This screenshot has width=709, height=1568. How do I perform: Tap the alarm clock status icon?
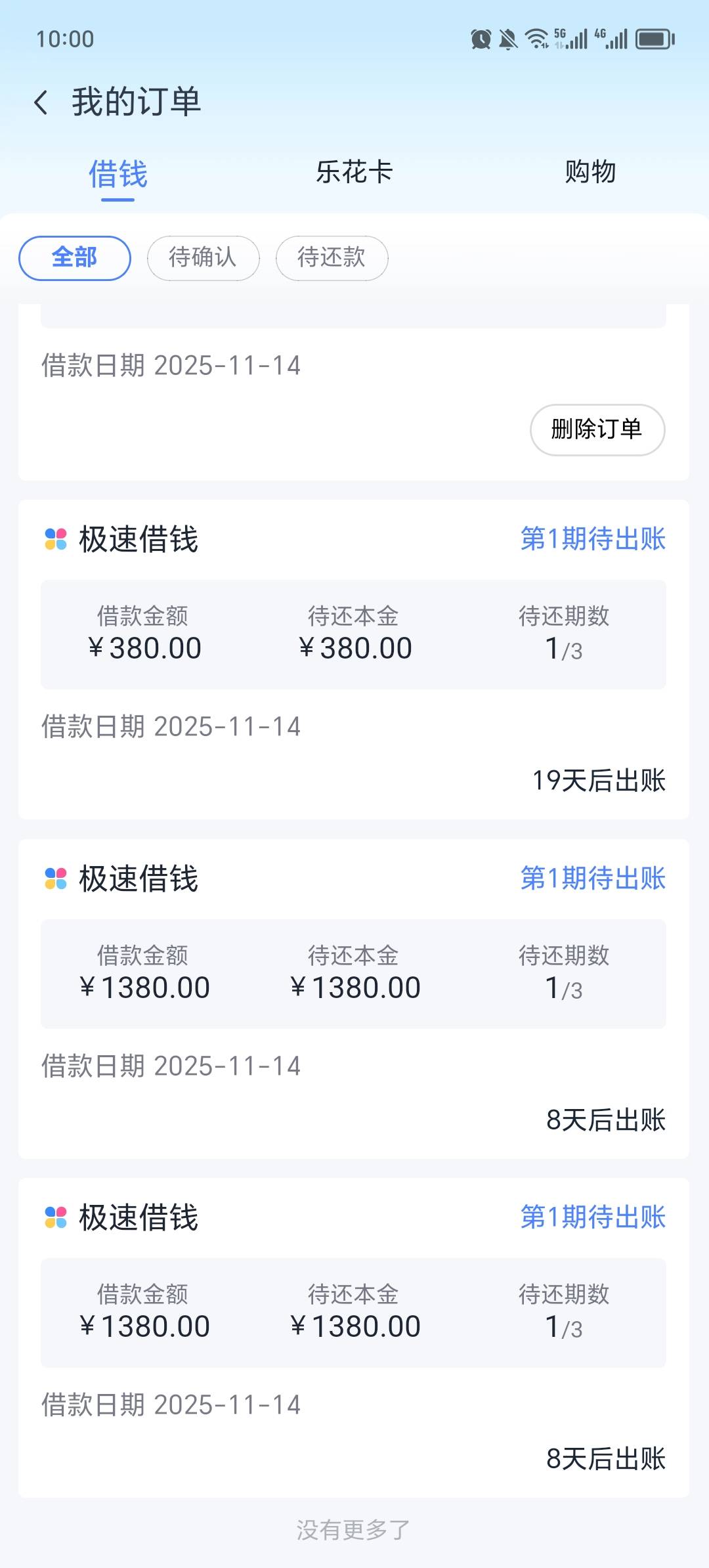(481, 39)
